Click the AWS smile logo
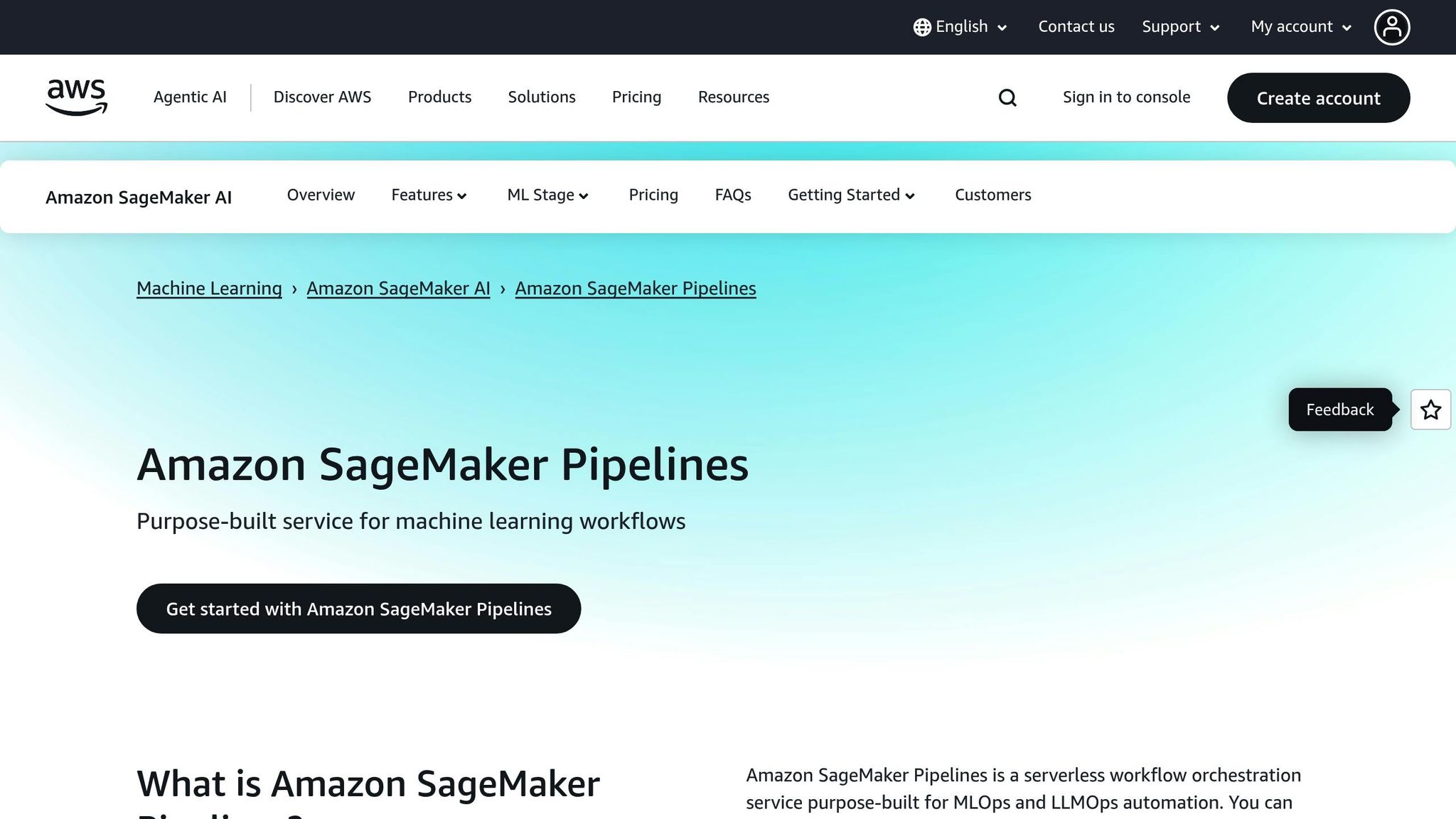The height and width of the screenshot is (819, 1456). click(x=76, y=97)
